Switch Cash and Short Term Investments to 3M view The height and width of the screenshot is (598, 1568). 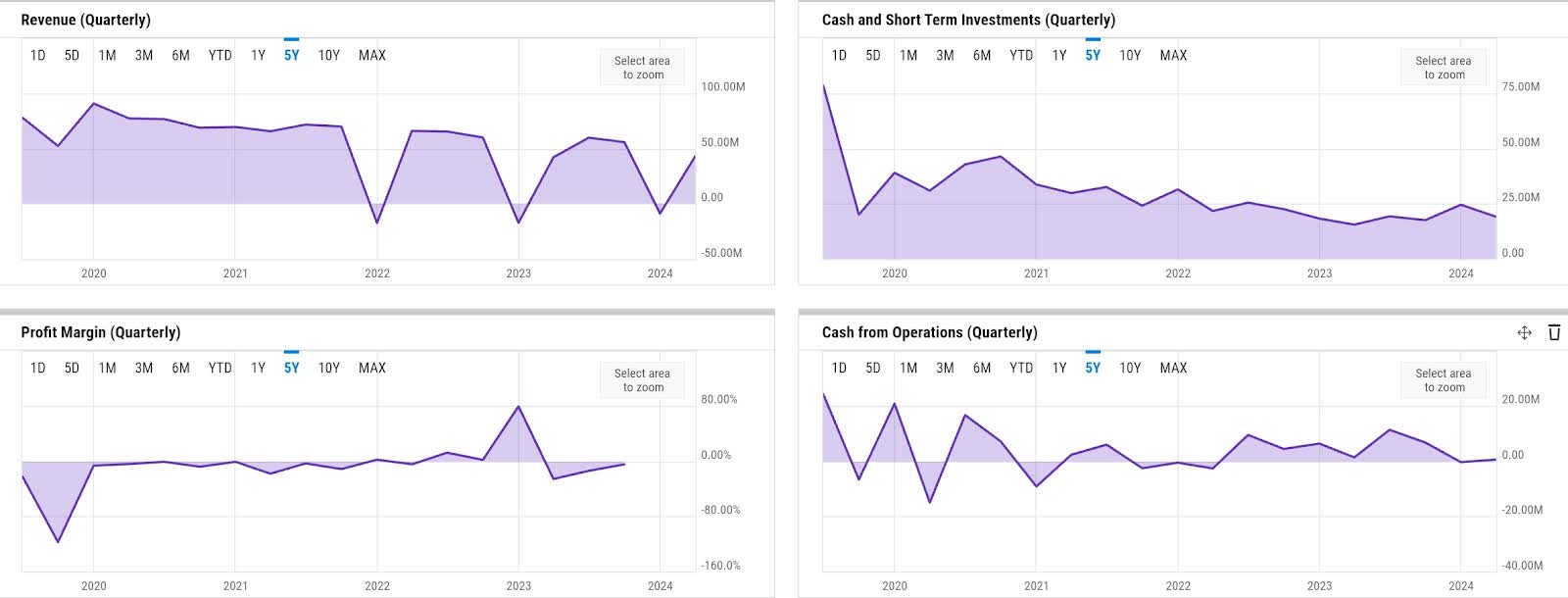click(x=944, y=56)
